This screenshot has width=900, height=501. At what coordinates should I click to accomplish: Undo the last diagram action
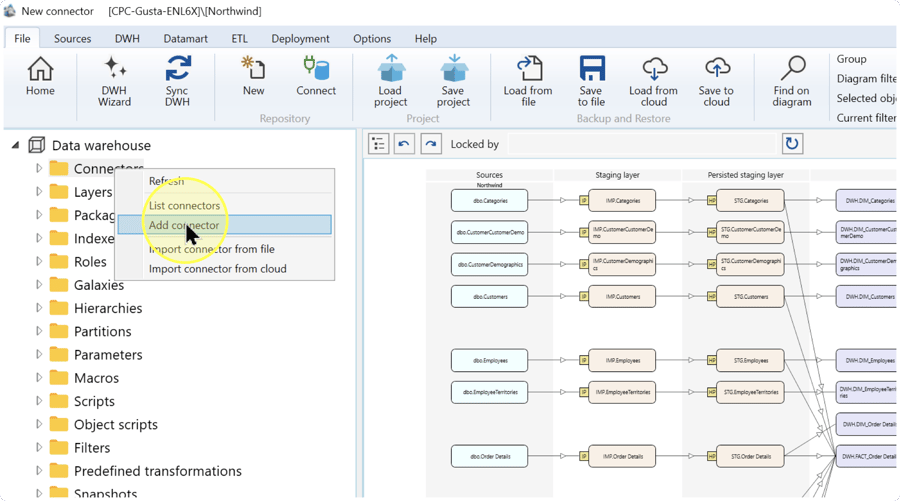click(x=404, y=143)
